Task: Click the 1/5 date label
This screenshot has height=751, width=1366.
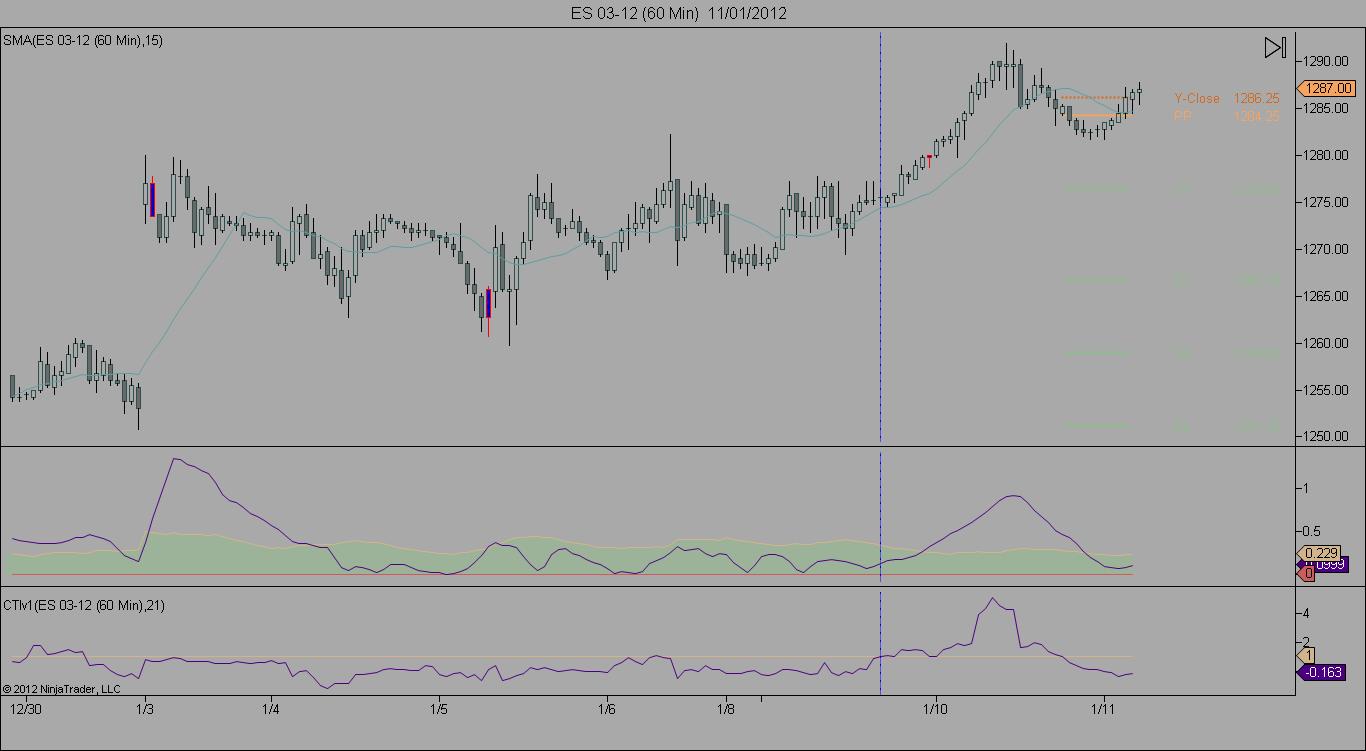Action: pyautogui.click(x=439, y=709)
